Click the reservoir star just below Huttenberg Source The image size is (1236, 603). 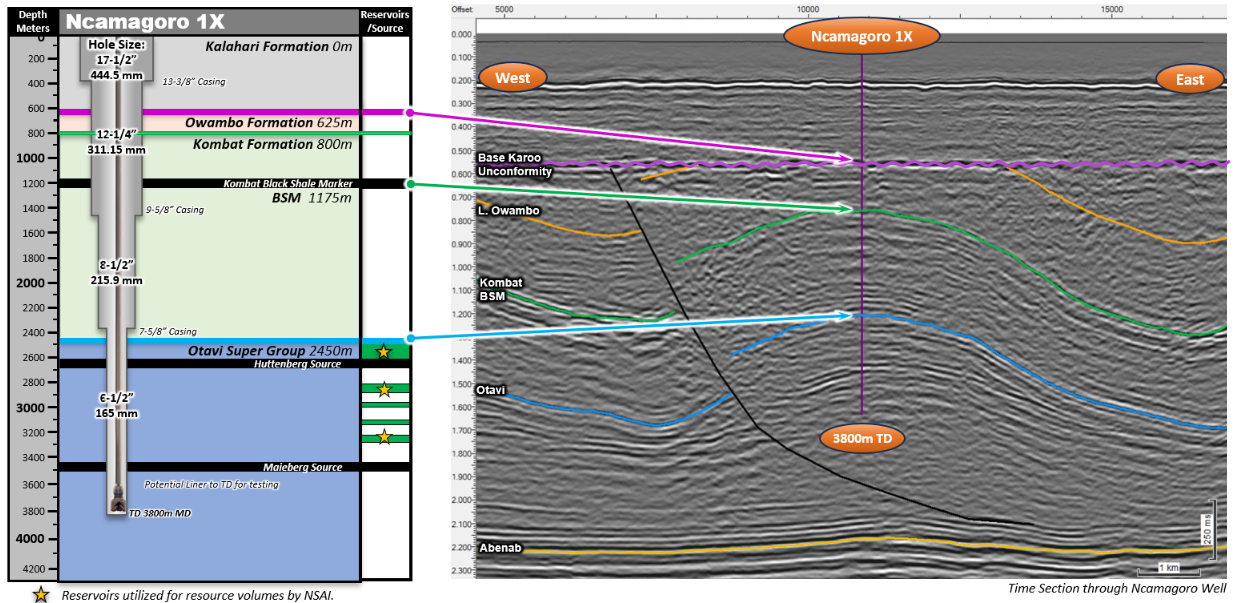384,390
